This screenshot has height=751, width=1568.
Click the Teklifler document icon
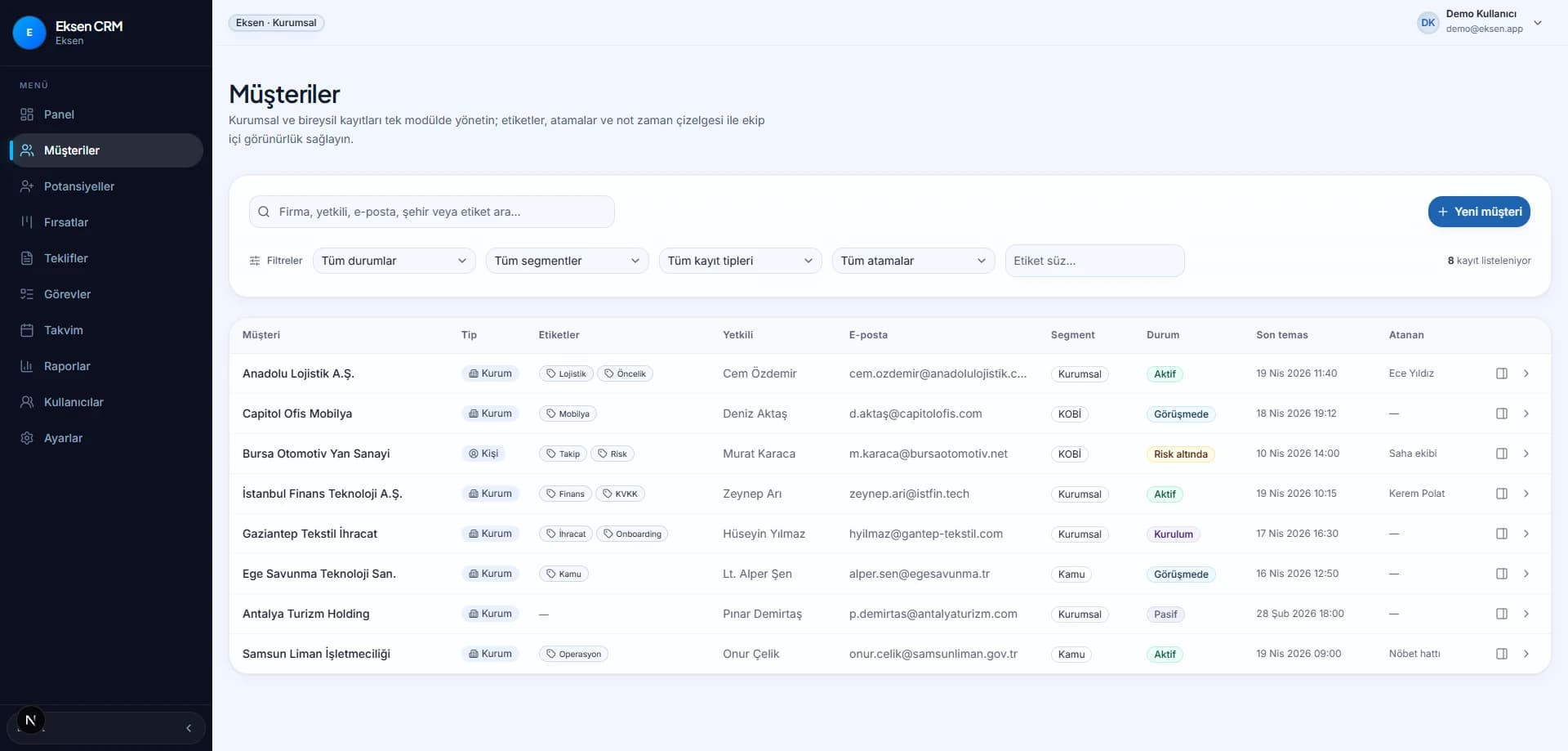[28, 258]
